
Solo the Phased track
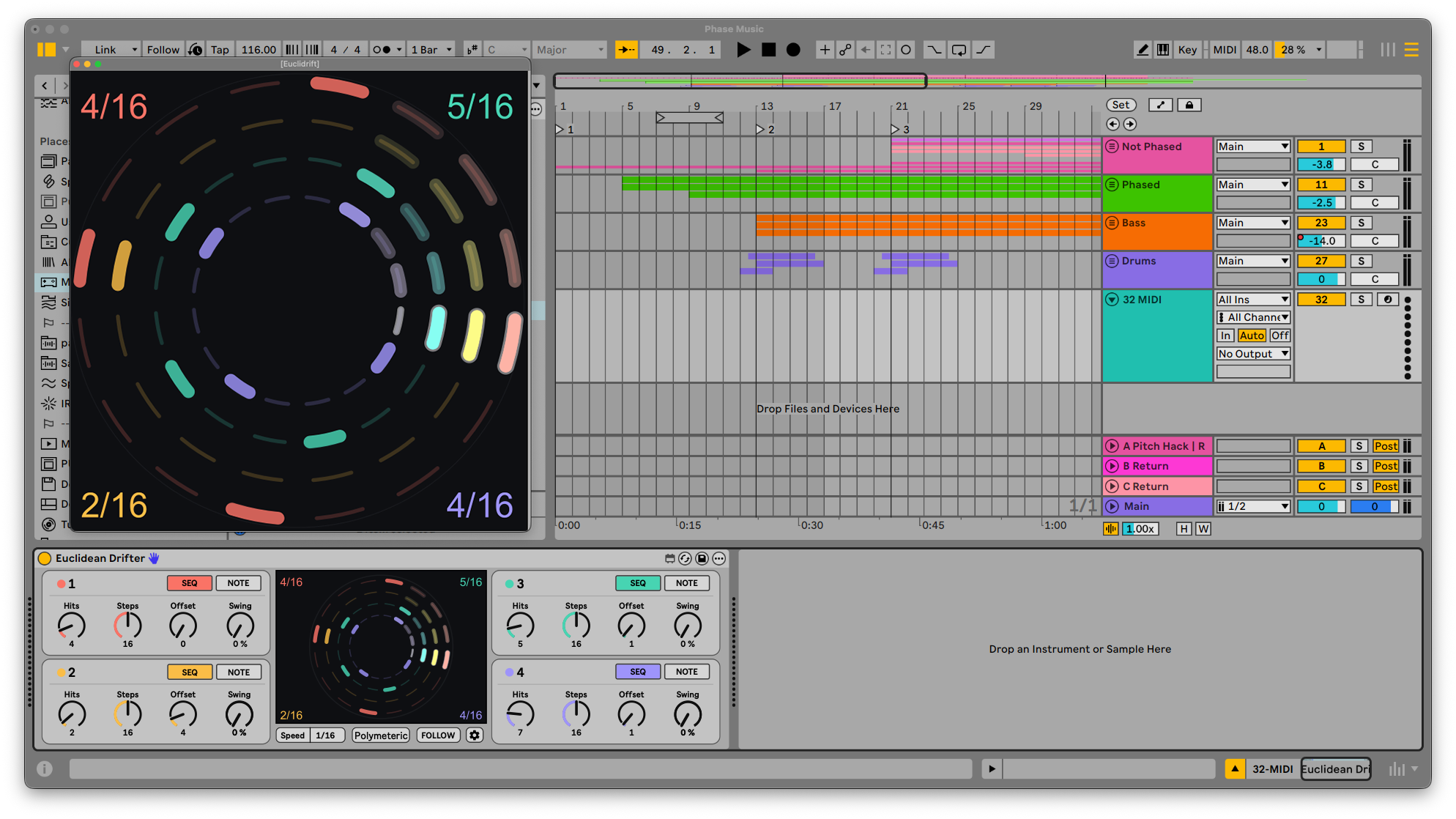pyautogui.click(x=1362, y=185)
